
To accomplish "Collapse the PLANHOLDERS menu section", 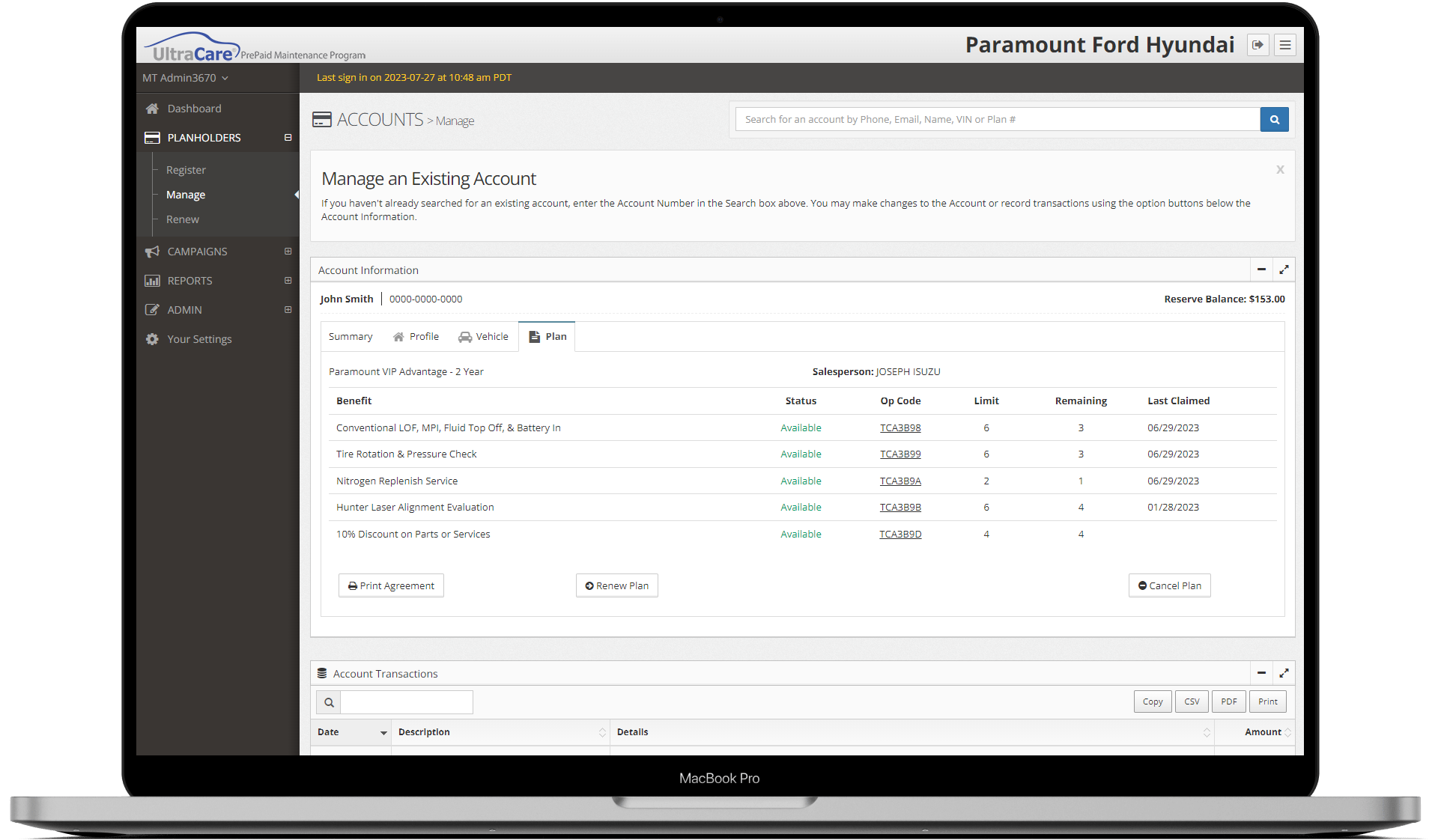I will tap(288, 138).
